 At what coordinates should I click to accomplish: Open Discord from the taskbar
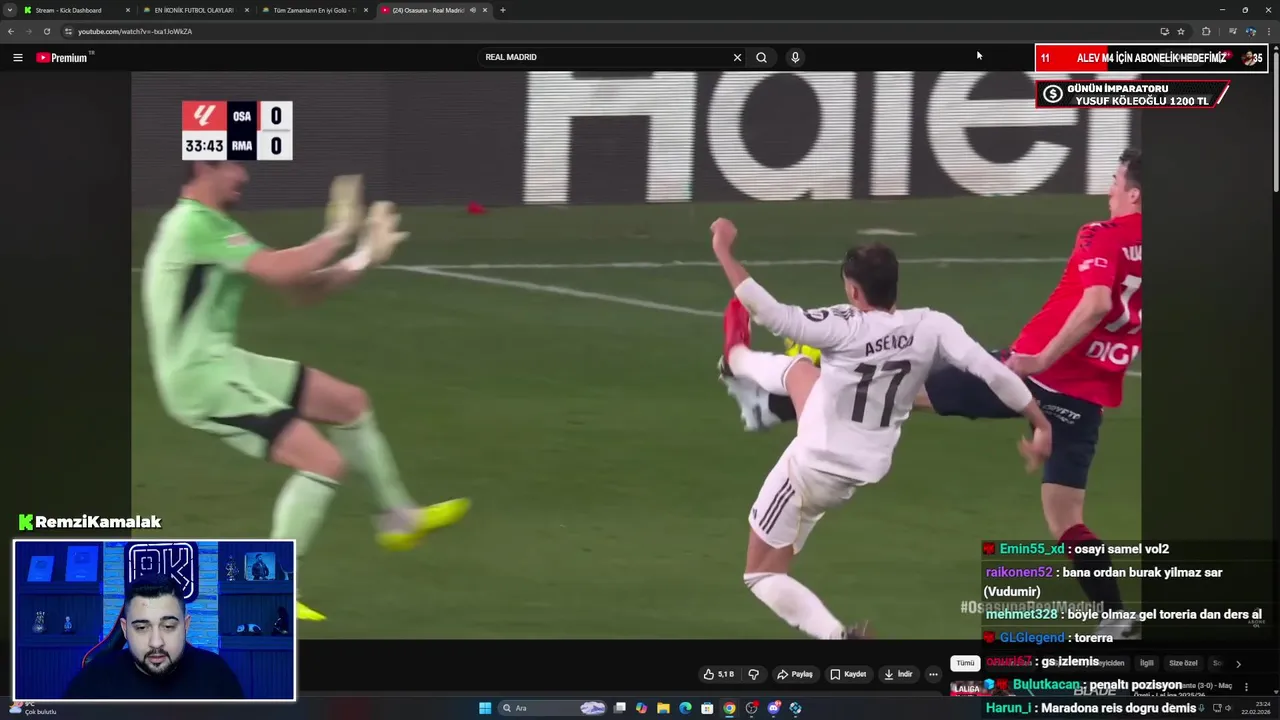tap(773, 708)
